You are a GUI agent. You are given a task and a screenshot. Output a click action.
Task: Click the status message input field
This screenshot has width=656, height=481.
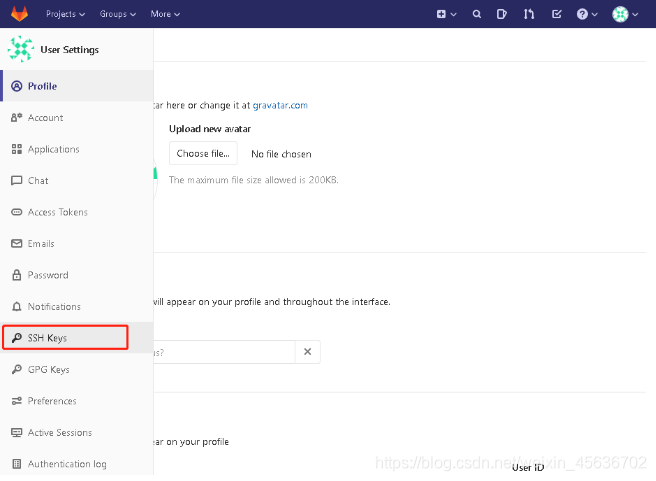pos(224,352)
